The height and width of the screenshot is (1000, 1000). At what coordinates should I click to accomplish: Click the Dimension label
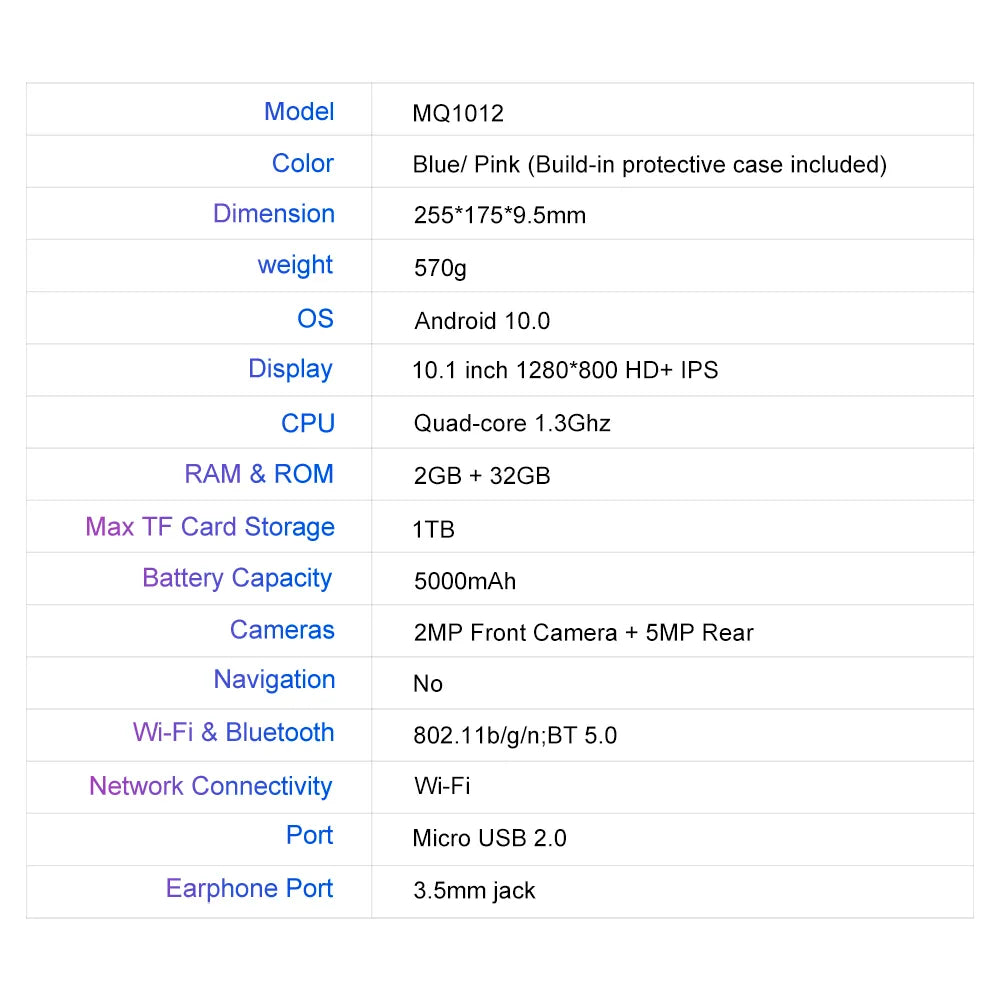click(x=274, y=214)
